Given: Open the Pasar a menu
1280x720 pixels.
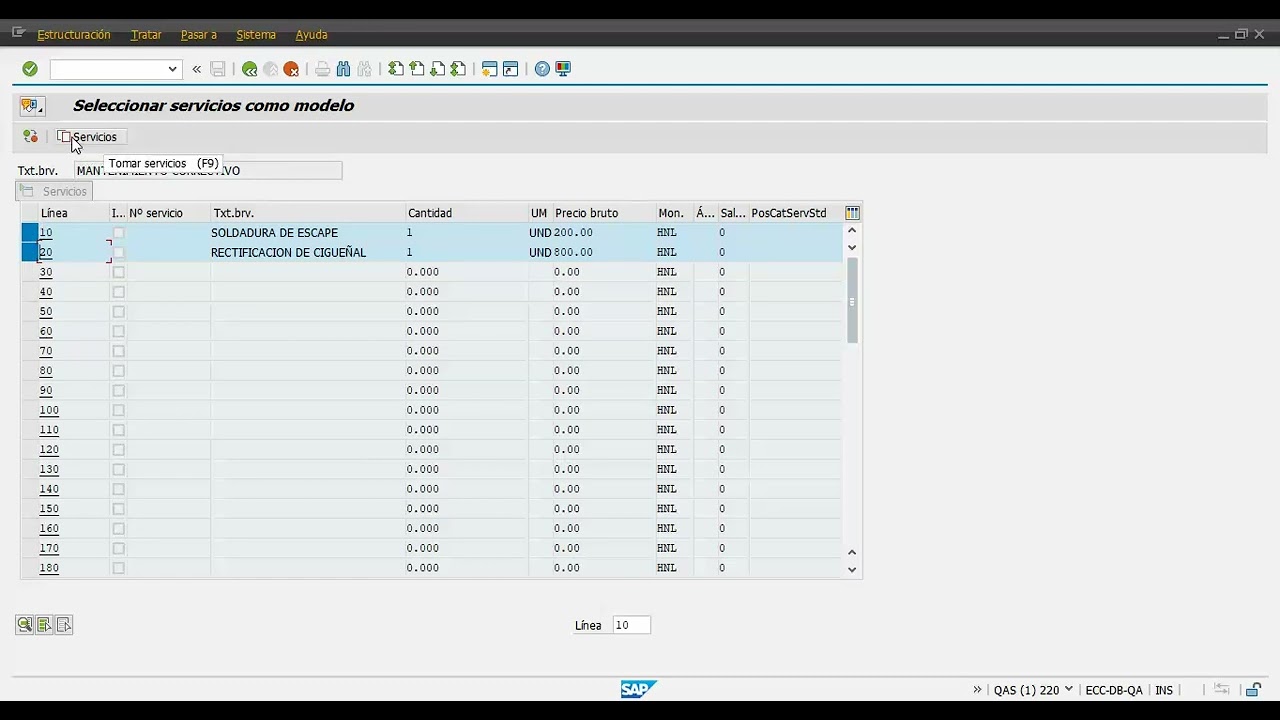Looking at the screenshot, I should tap(198, 34).
